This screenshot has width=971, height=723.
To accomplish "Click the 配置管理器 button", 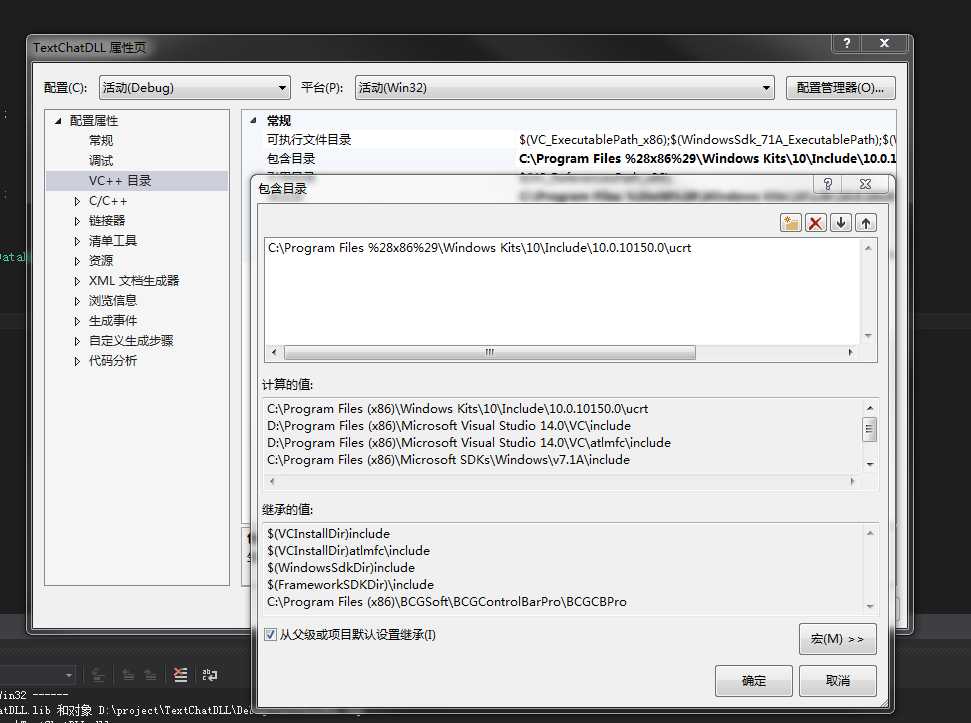I will point(840,88).
